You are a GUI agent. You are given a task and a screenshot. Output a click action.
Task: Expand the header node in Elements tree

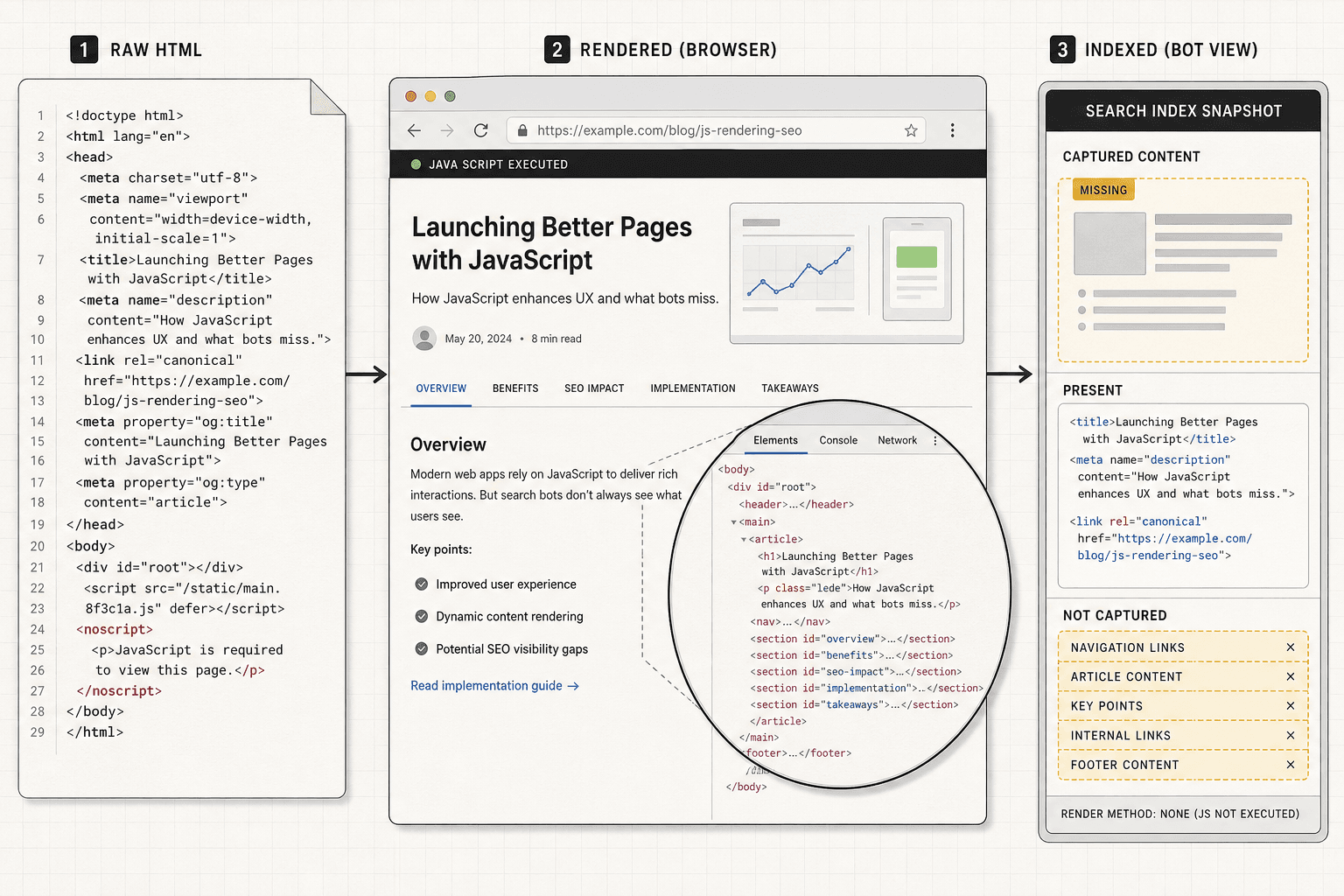pyautogui.click(x=796, y=505)
